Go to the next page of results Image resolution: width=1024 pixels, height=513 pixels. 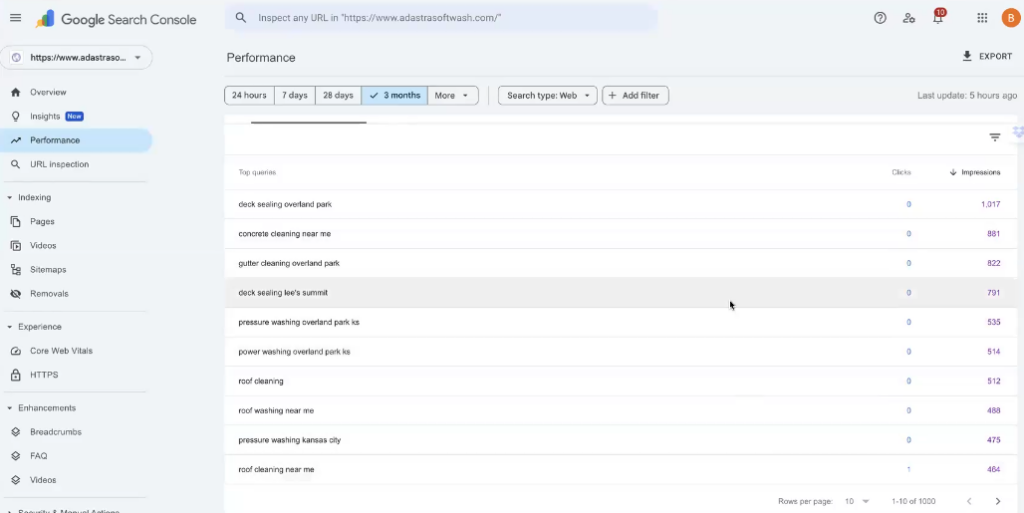click(997, 501)
